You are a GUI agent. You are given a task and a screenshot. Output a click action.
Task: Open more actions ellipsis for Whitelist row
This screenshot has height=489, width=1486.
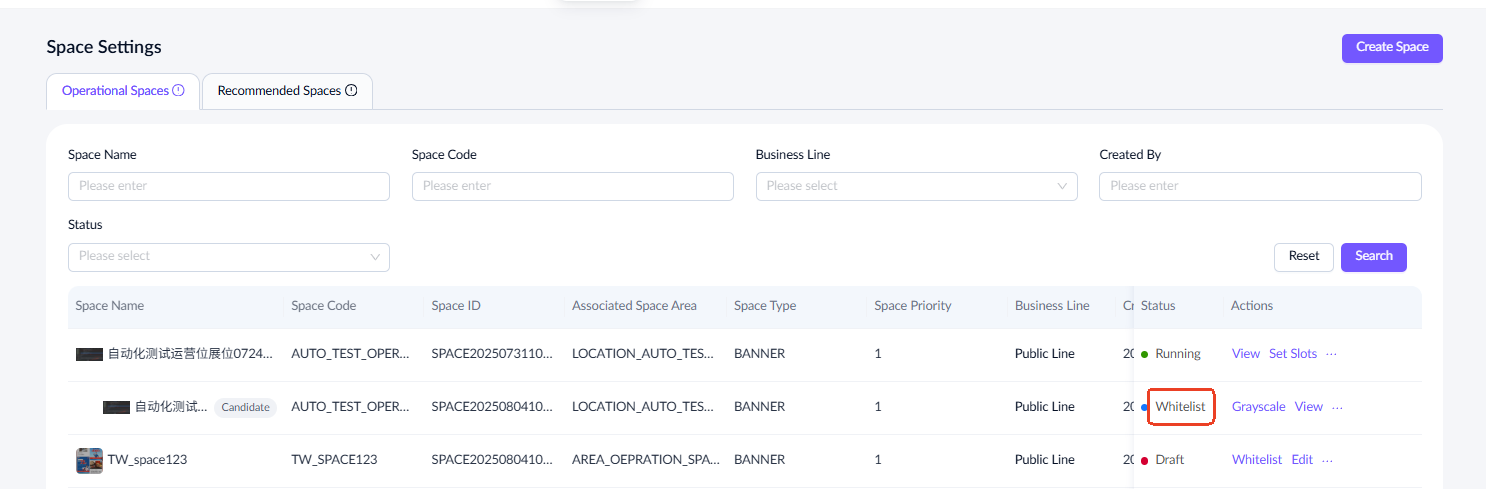(x=1337, y=407)
